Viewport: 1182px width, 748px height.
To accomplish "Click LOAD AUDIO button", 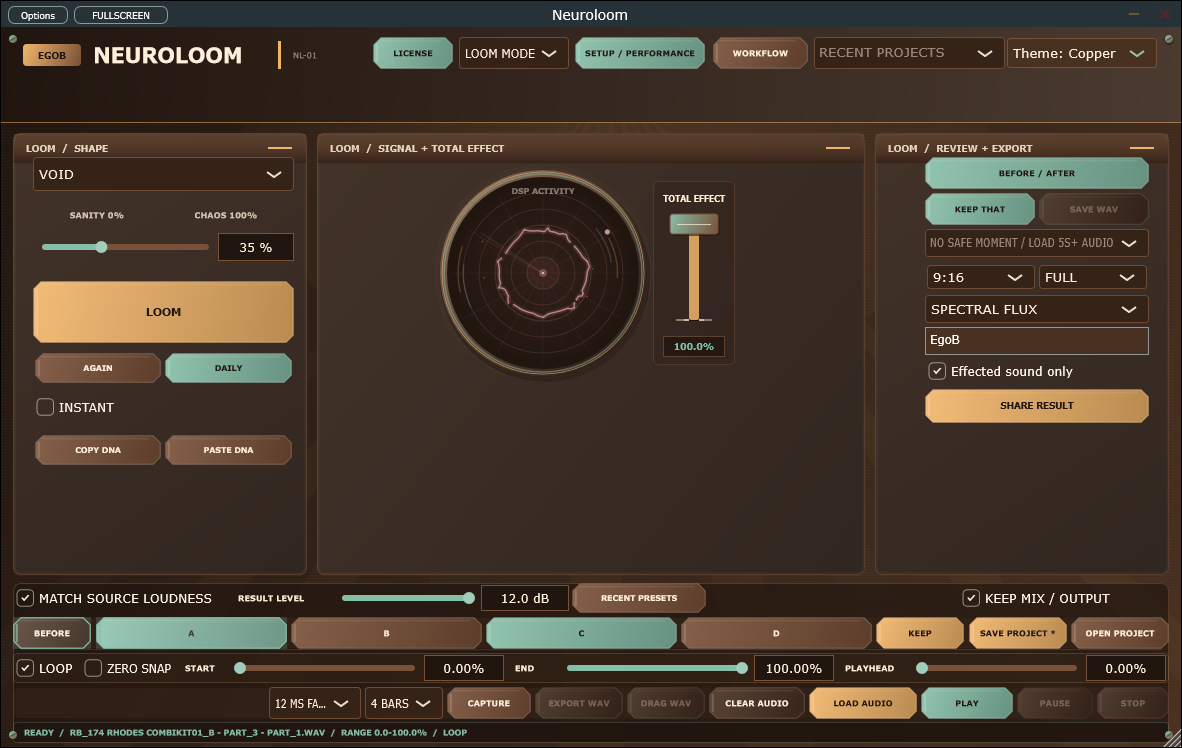I will click(x=863, y=704).
